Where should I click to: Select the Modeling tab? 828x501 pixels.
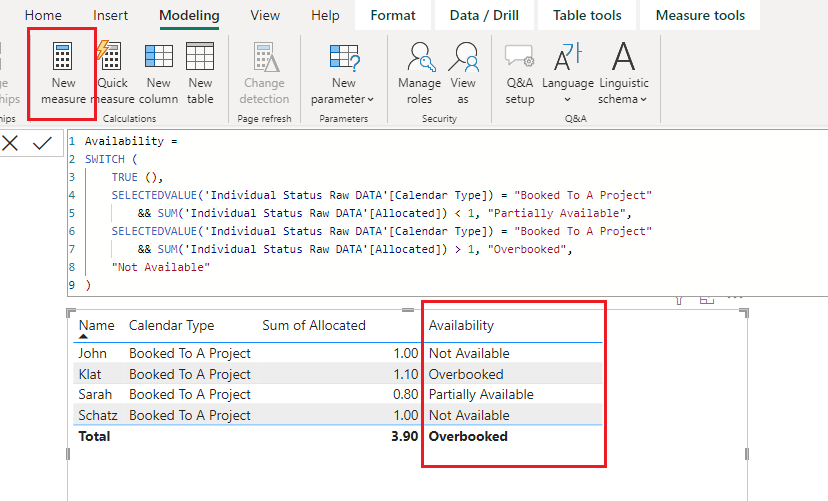(x=189, y=15)
